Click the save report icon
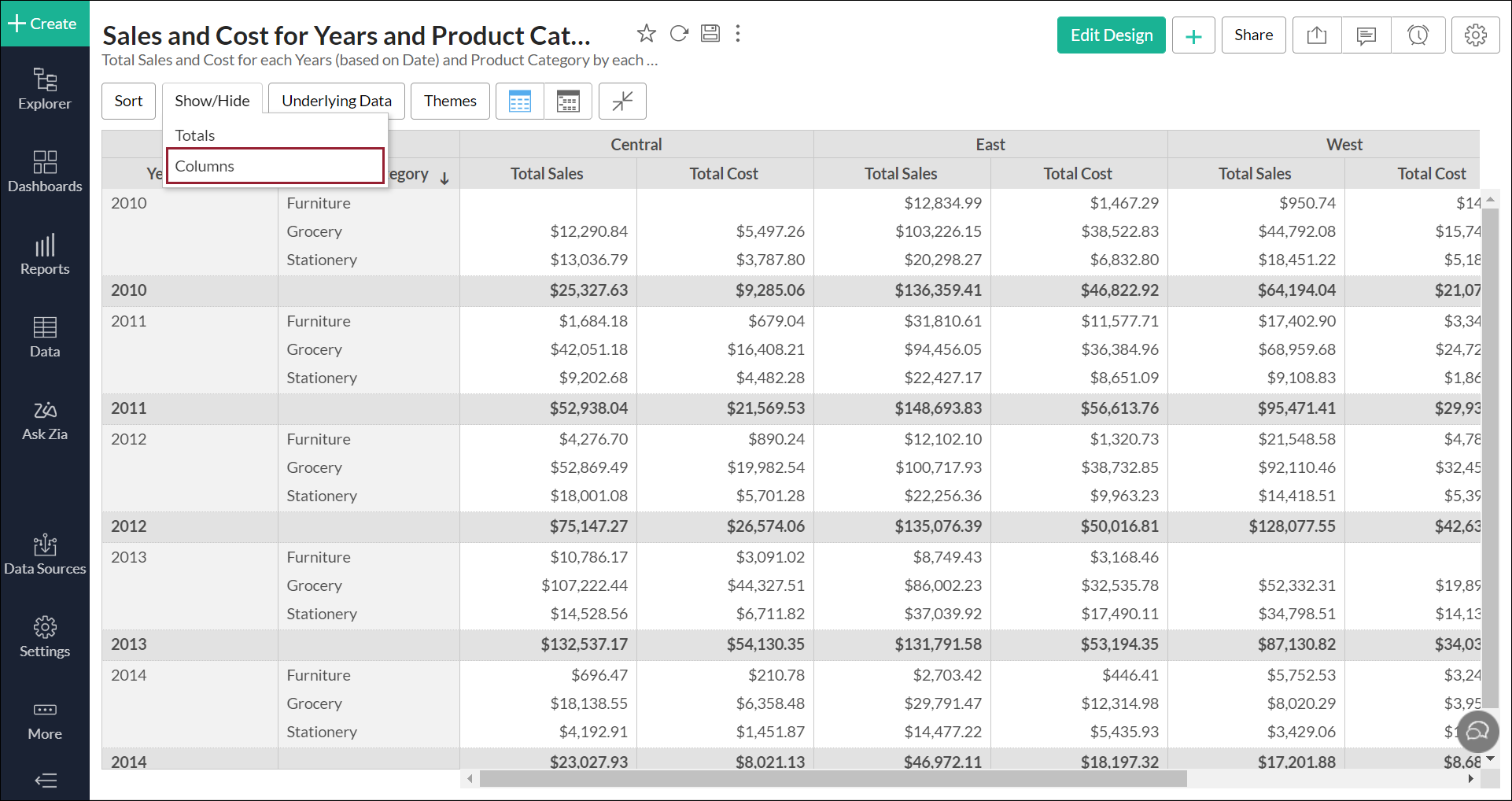This screenshot has width=1512, height=801. coord(710,34)
